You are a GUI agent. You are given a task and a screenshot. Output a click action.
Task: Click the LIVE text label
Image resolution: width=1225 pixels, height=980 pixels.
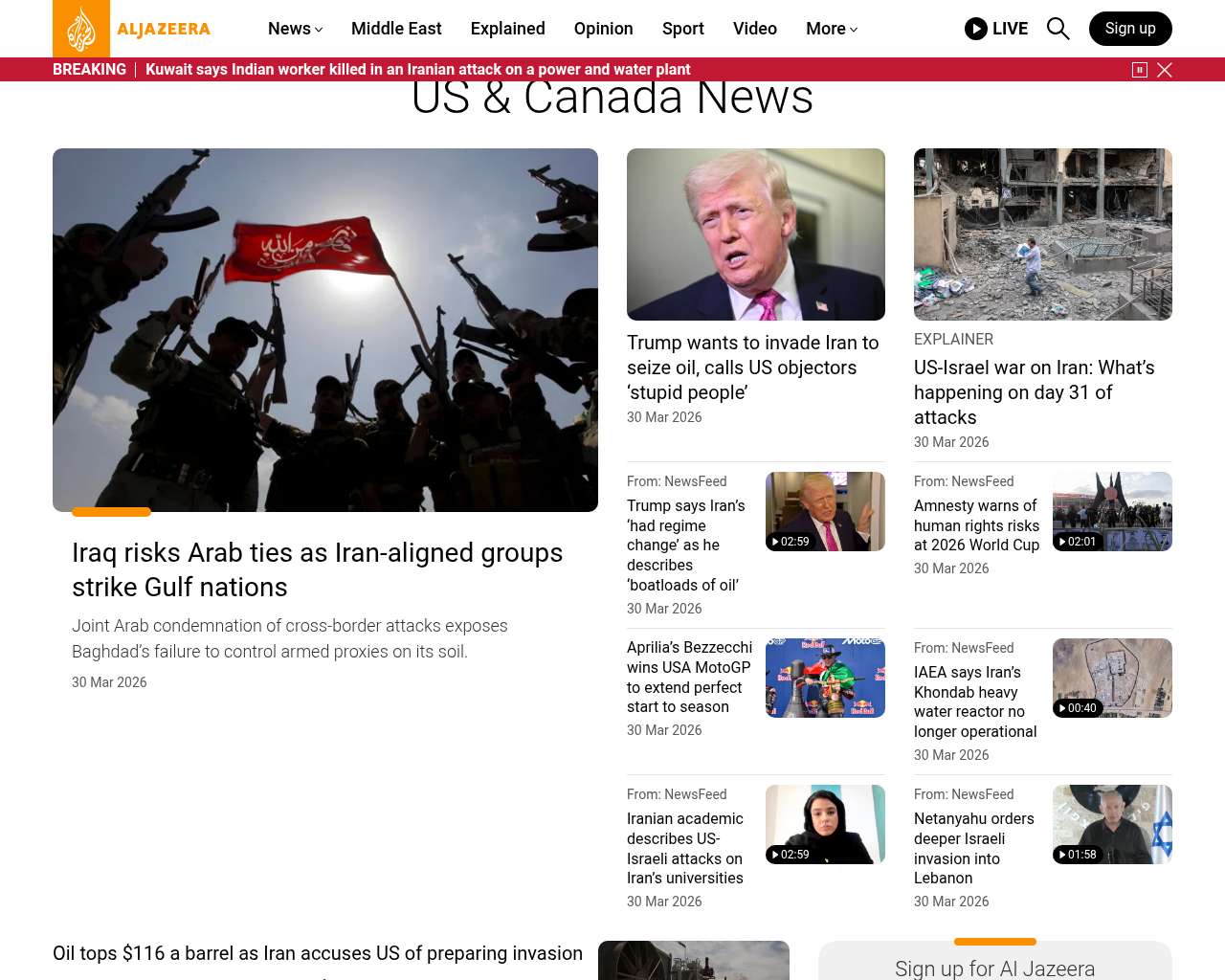[x=1010, y=29]
